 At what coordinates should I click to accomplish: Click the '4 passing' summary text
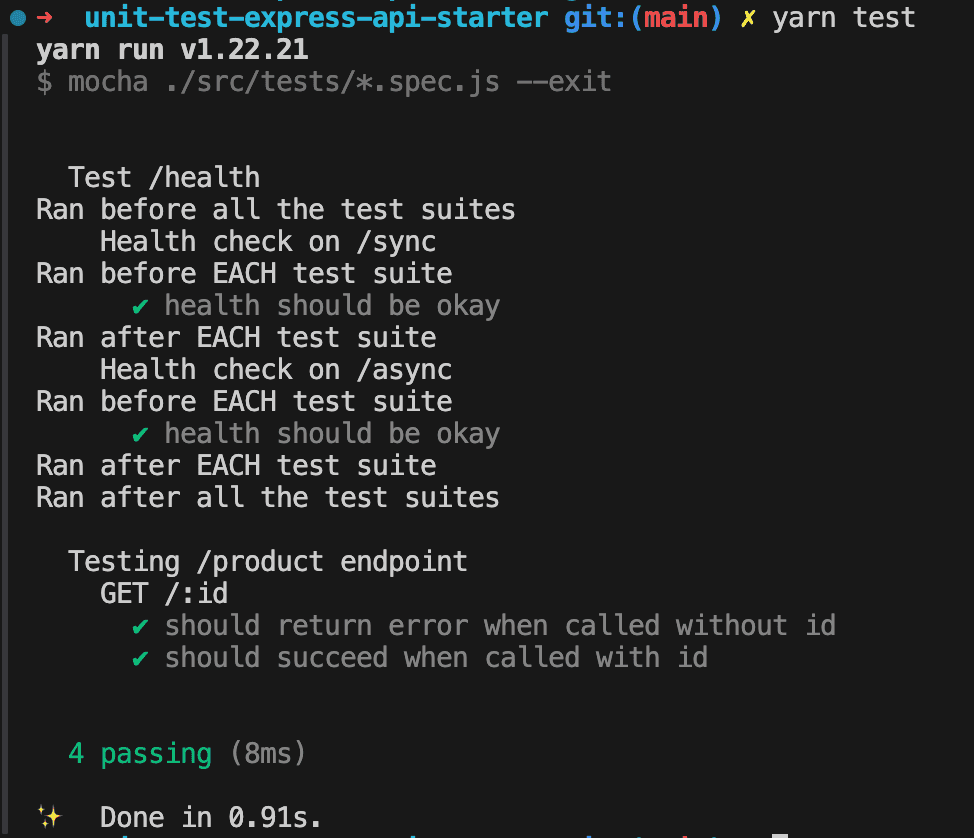pos(140,754)
